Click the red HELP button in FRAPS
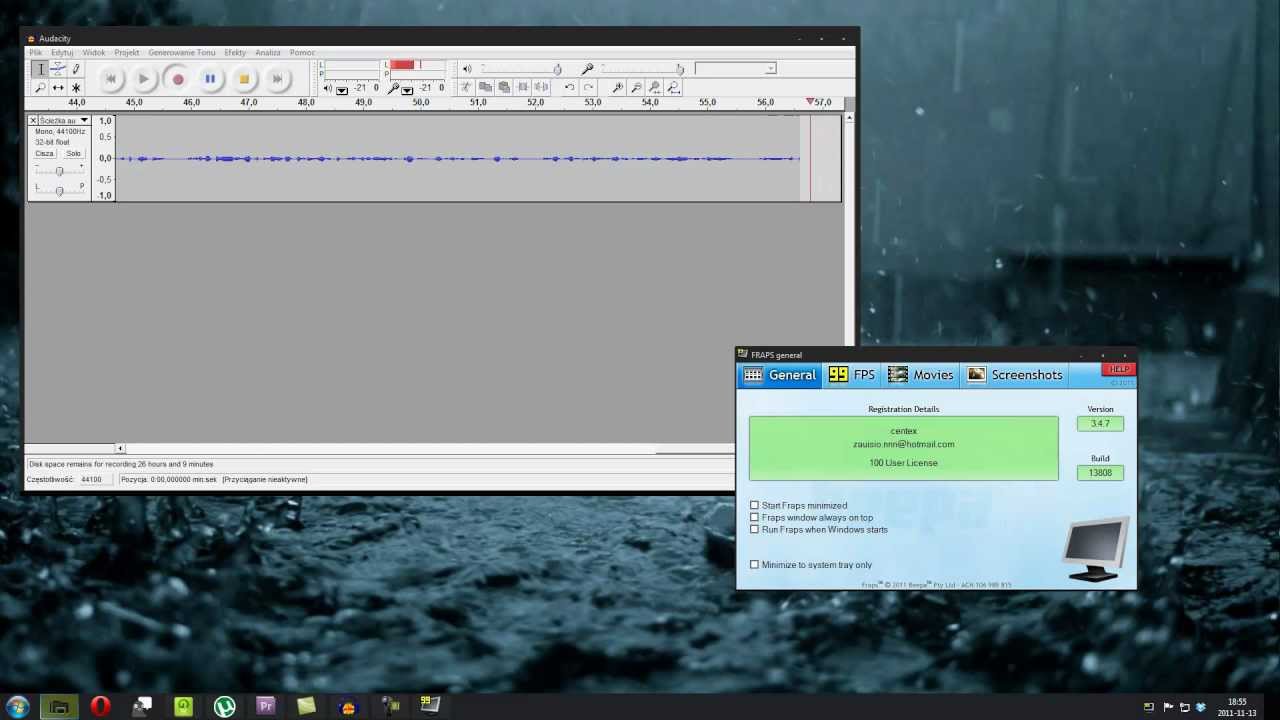This screenshot has height=720, width=1280. (x=1118, y=369)
